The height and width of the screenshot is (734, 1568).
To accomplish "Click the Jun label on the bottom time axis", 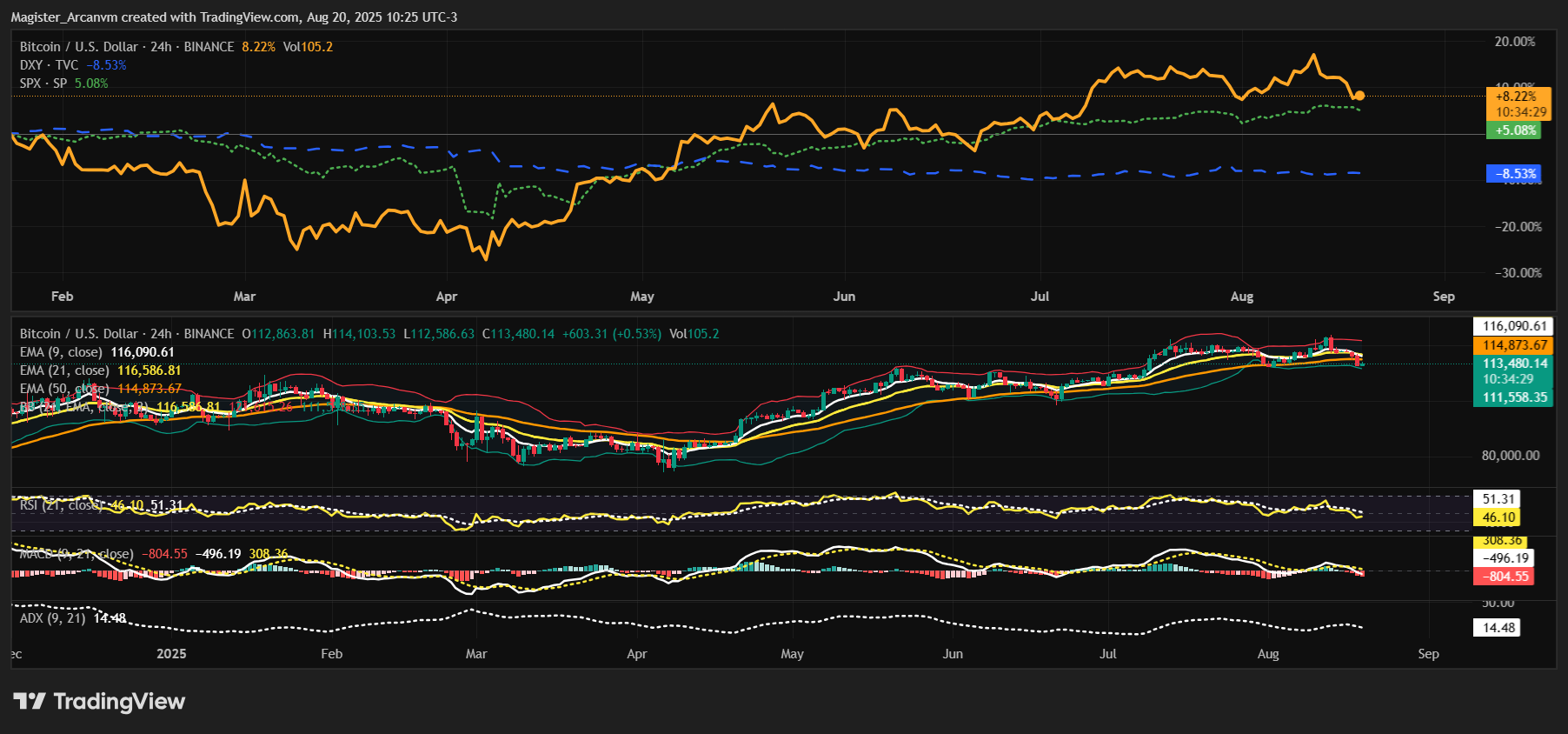I will tap(953, 654).
